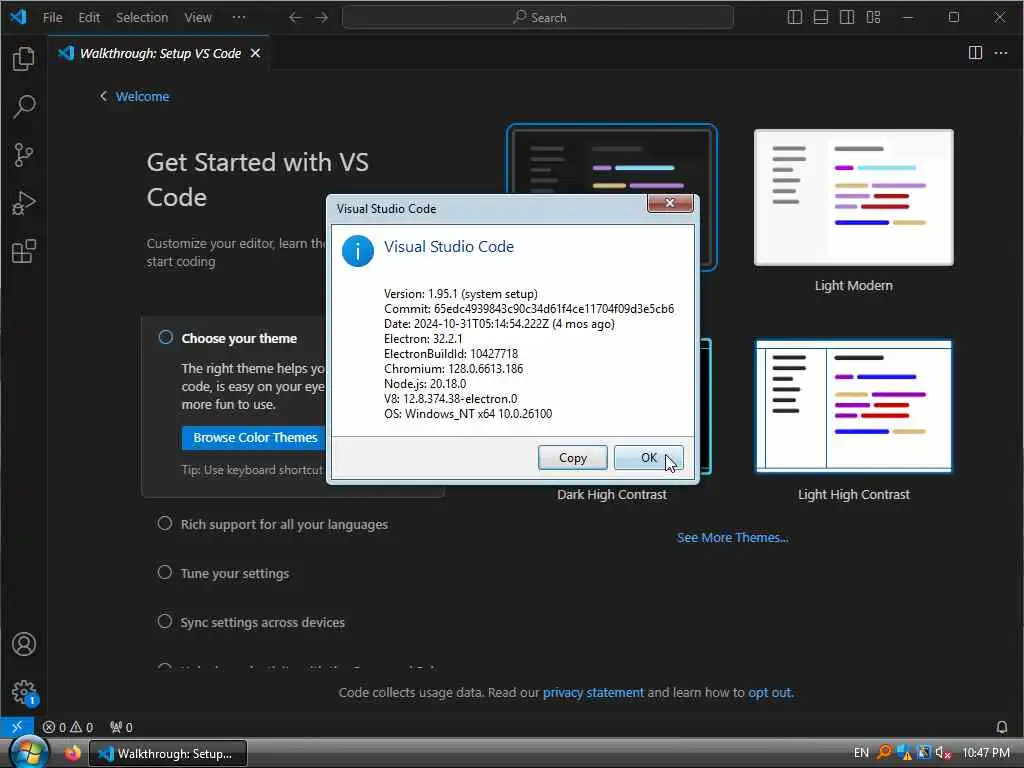
Task: Open editor More Actions ellipsis
Action: tap(1000, 53)
